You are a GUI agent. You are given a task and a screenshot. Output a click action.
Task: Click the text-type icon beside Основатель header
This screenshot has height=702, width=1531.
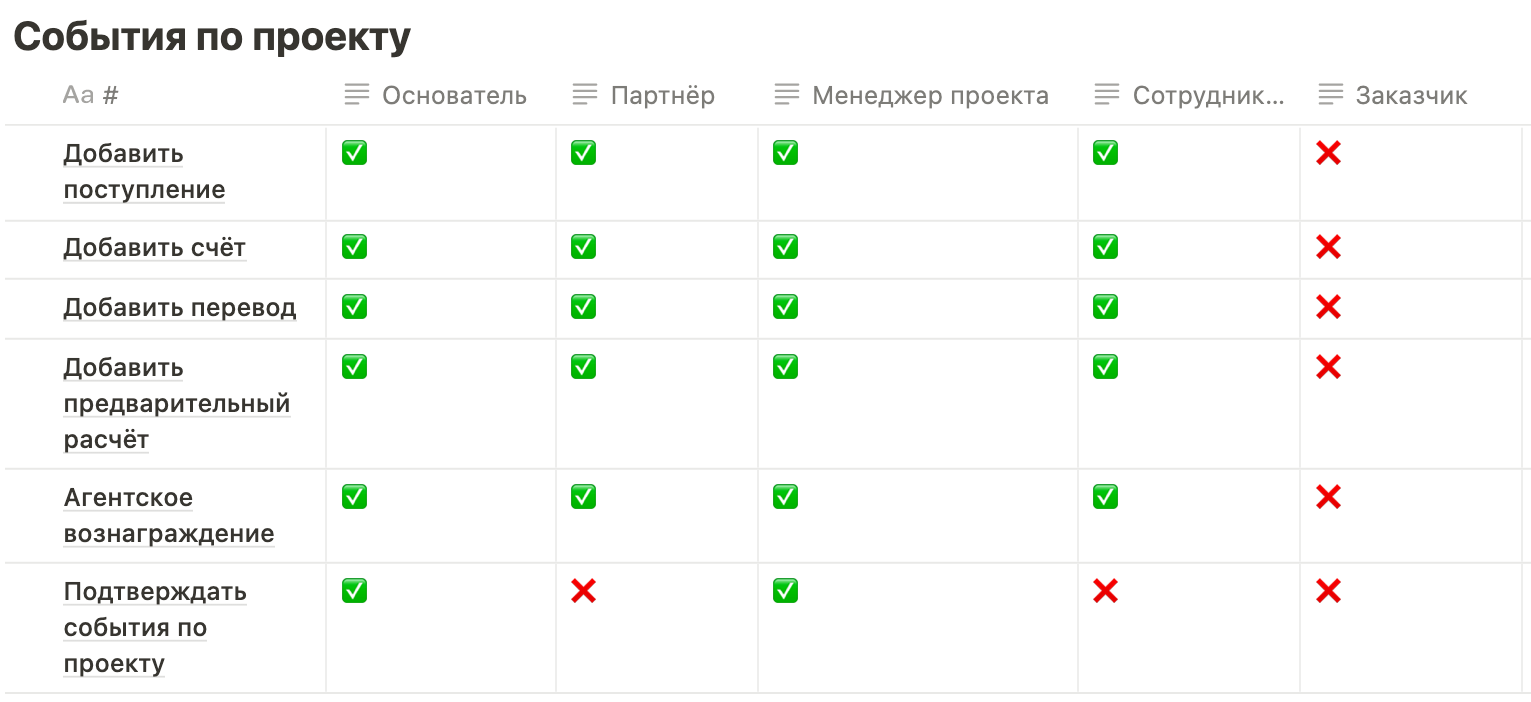coord(356,95)
